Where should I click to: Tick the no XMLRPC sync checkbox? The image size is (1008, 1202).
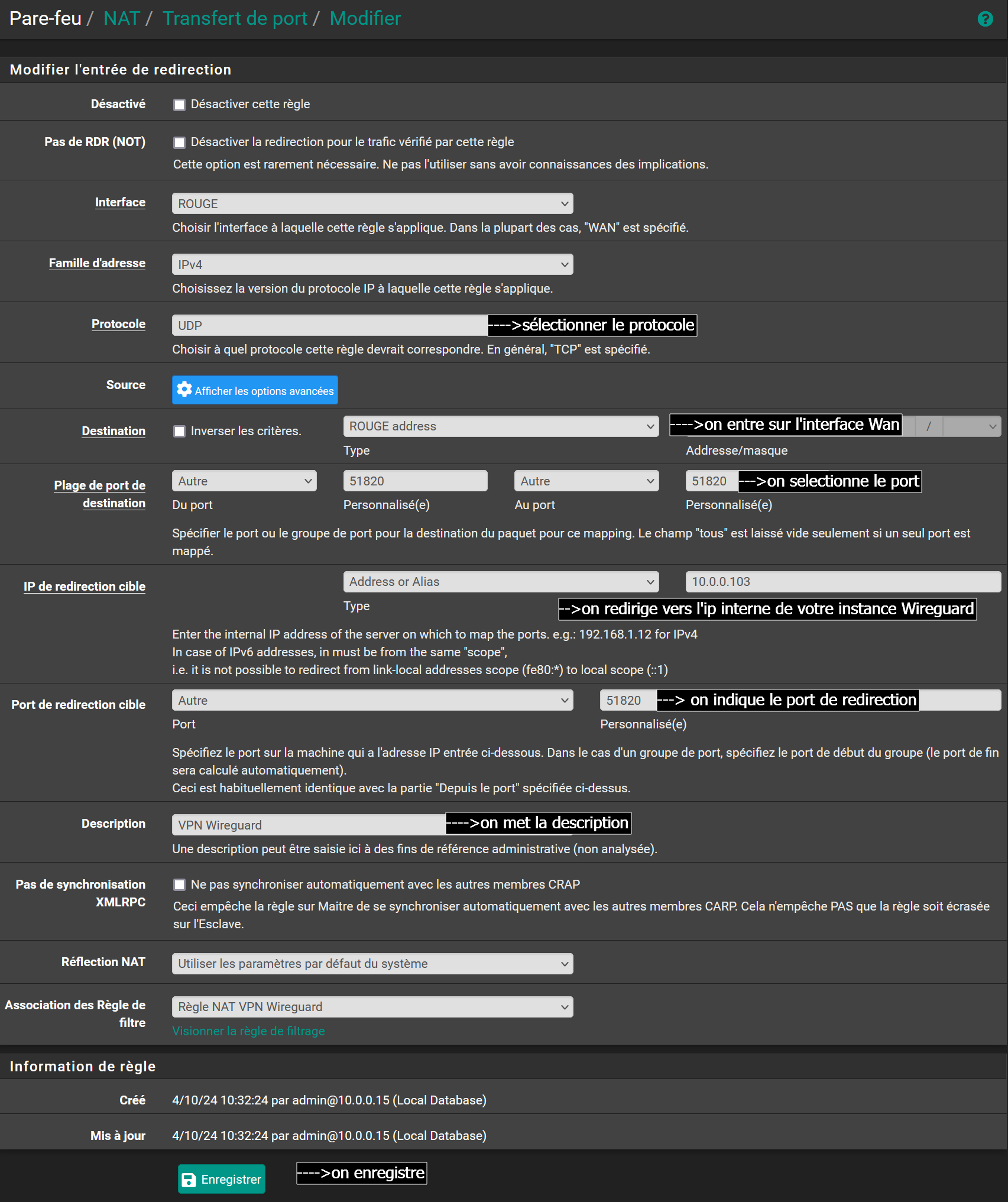[x=179, y=885]
